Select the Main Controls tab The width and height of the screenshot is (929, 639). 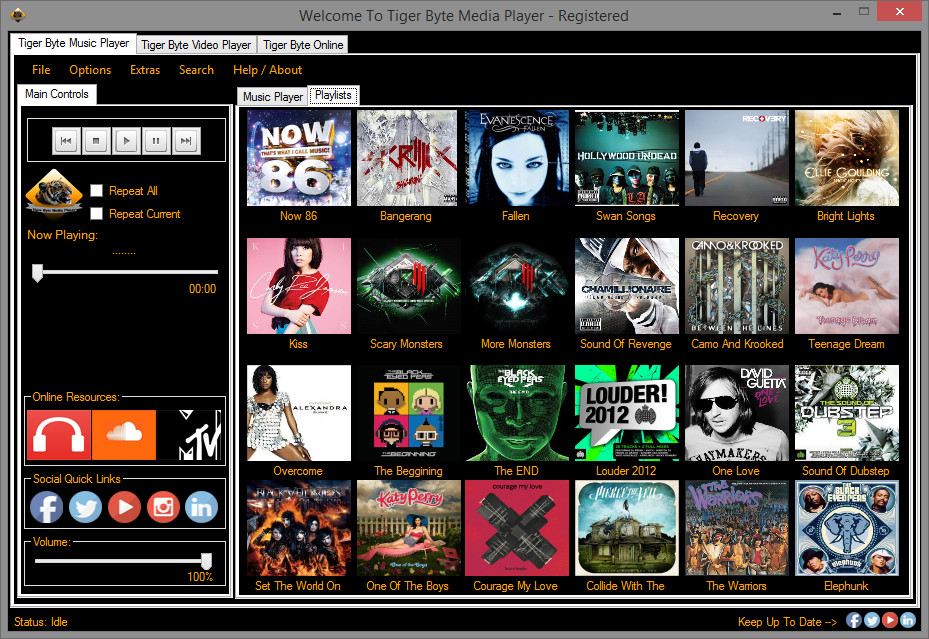57,94
